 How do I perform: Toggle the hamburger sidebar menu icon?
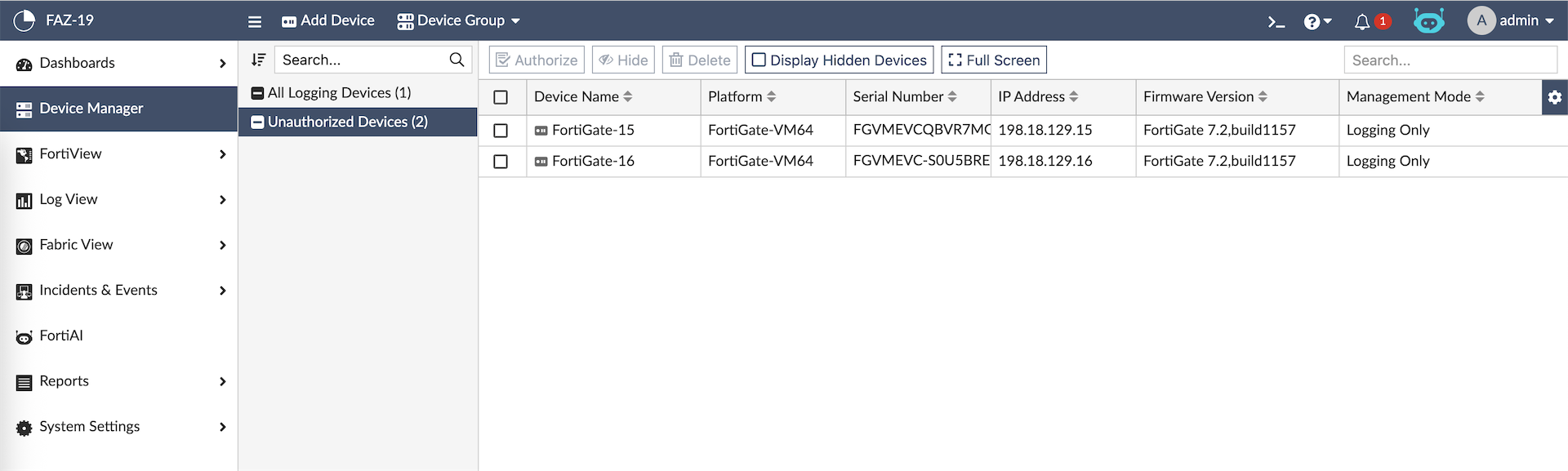(x=255, y=22)
